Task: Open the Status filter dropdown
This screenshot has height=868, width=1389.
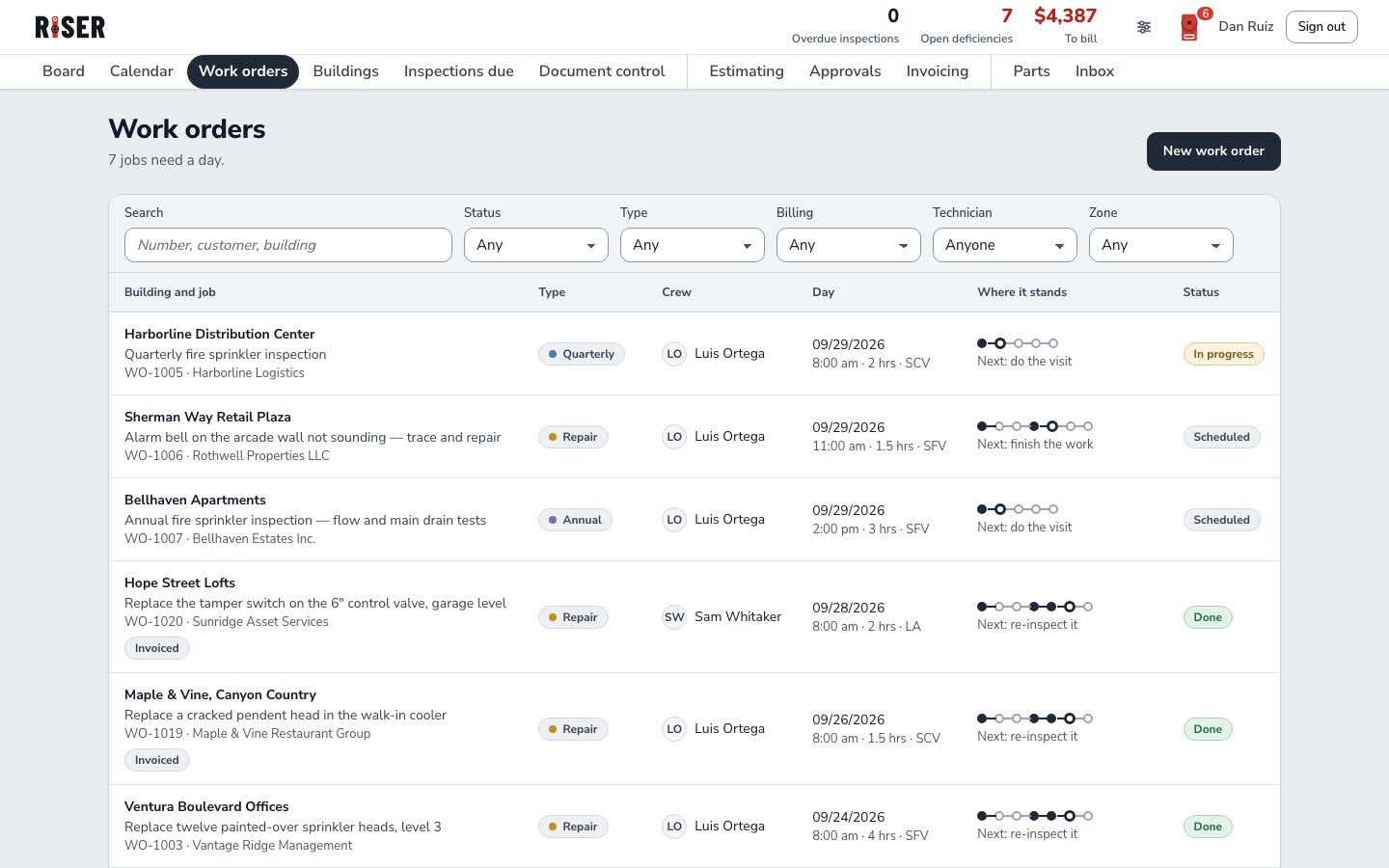Action: [x=536, y=245]
